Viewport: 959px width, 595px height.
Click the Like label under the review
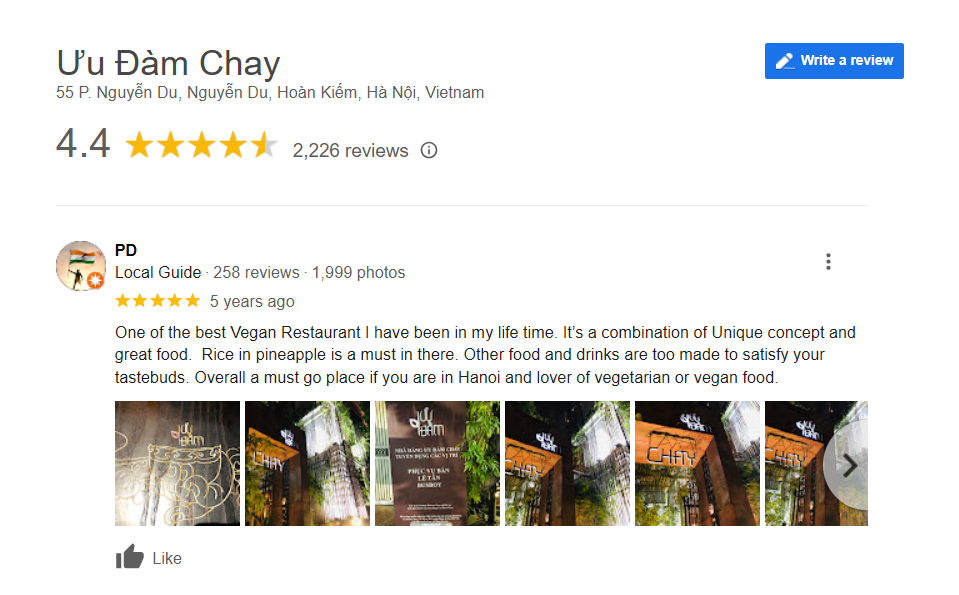[167, 558]
